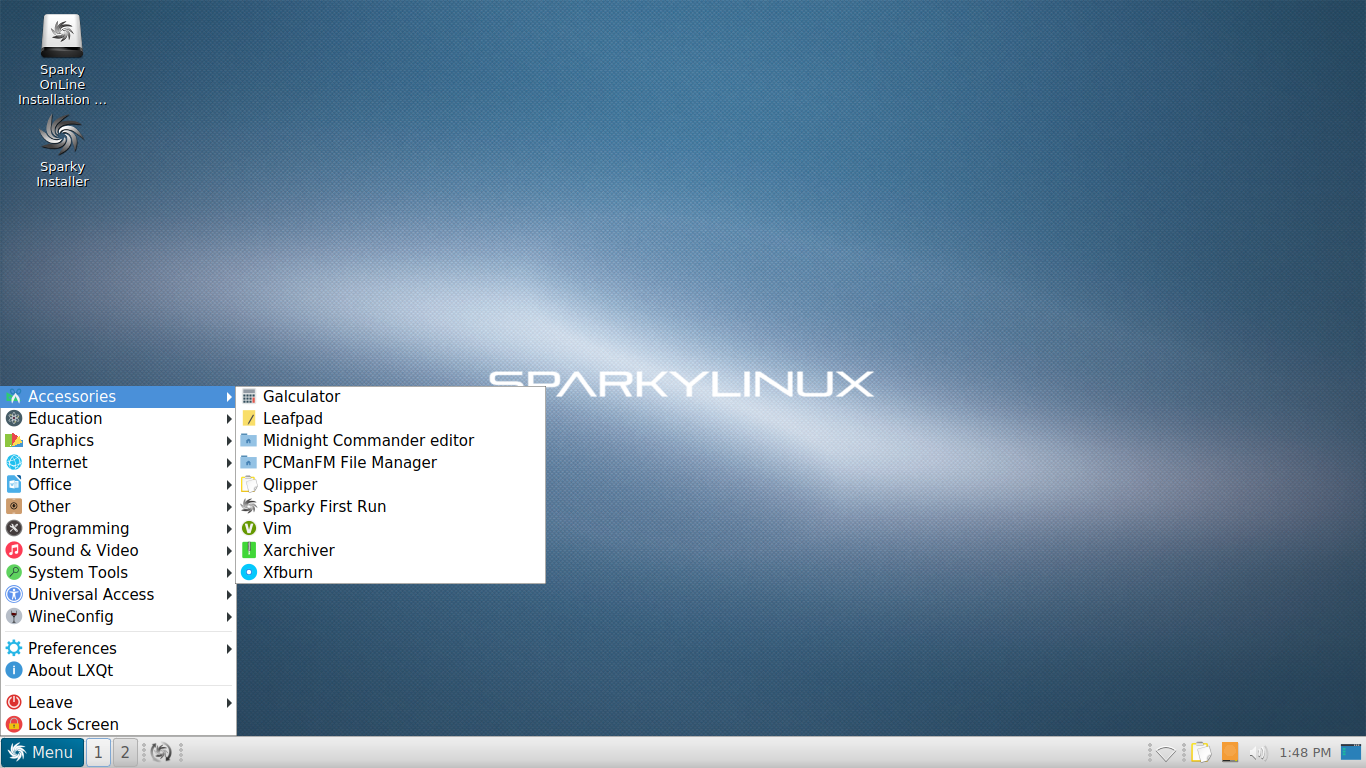1366x768 pixels.
Task: Expand the Leave submenu arrow
Action: pyautogui.click(x=229, y=703)
